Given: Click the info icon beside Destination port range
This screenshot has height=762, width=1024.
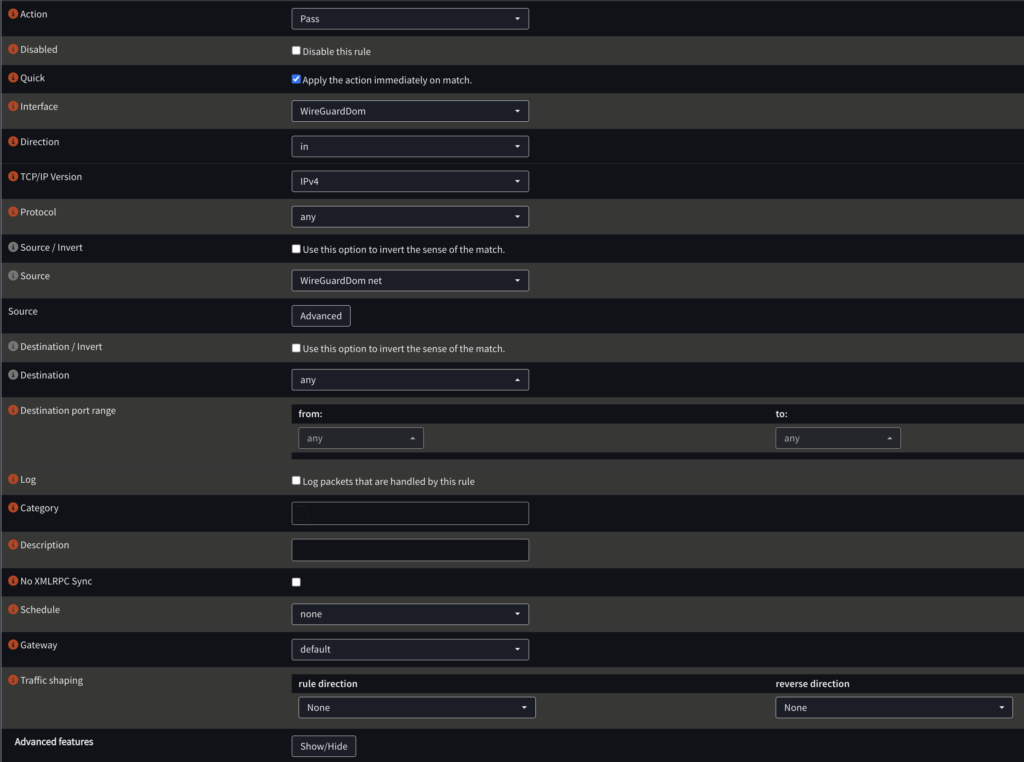Looking at the screenshot, I should coord(13,411).
